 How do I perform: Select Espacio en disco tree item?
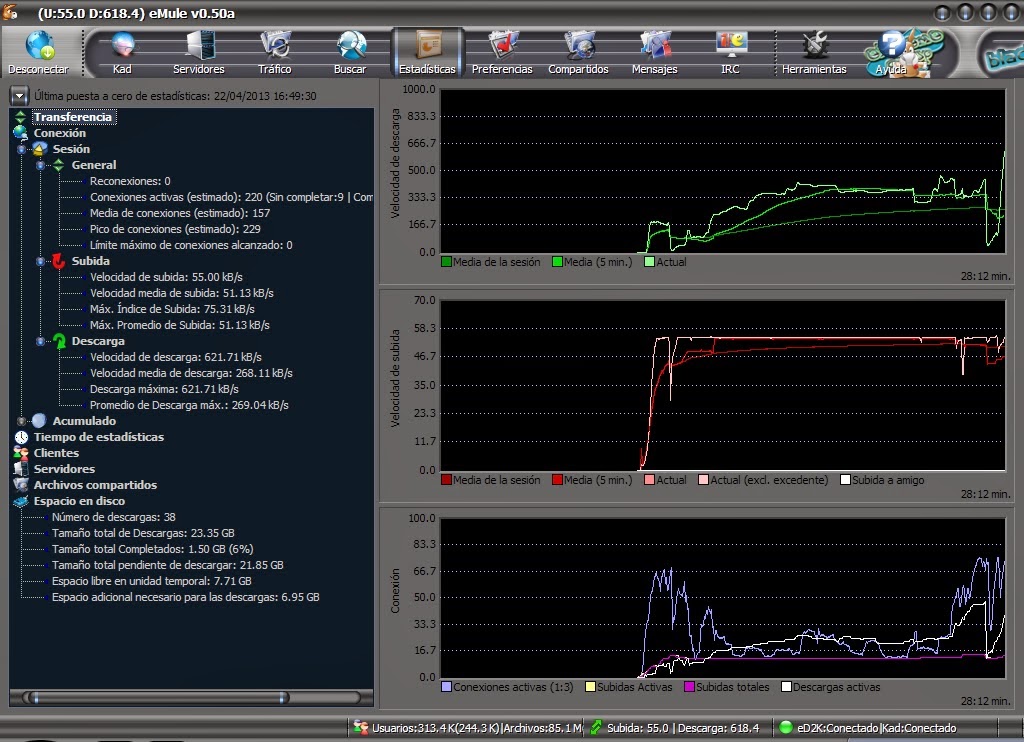click(79, 501)
